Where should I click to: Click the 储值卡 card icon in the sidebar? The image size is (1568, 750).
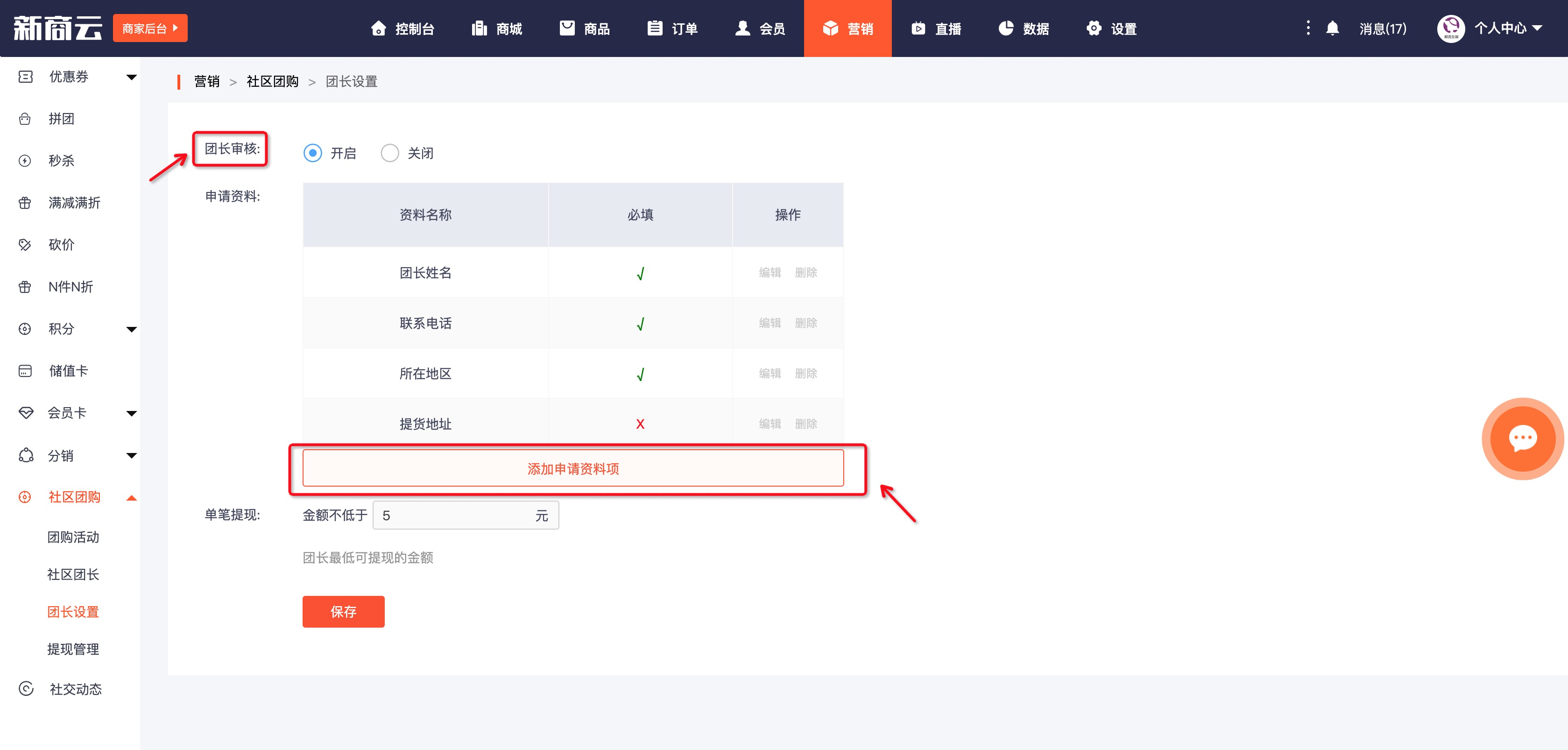pyautogui.click(x=25, y=371)
